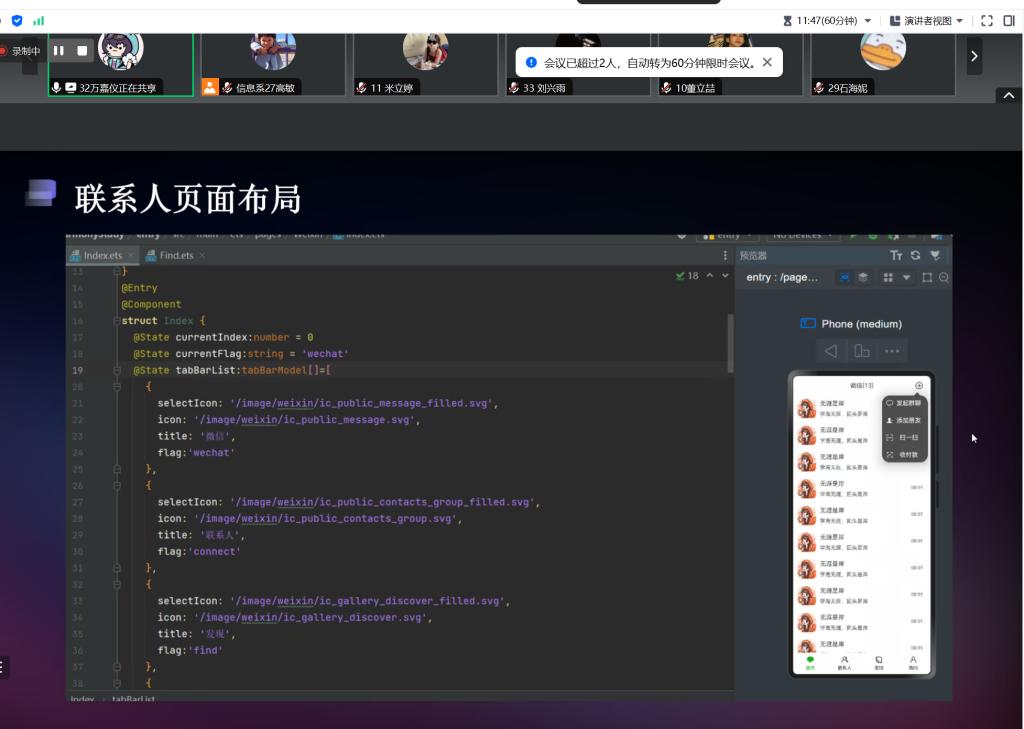This screenshot has height=729, width=1024.
Task: Click the rotate device icon in previewer
Action: coord(861,351)
